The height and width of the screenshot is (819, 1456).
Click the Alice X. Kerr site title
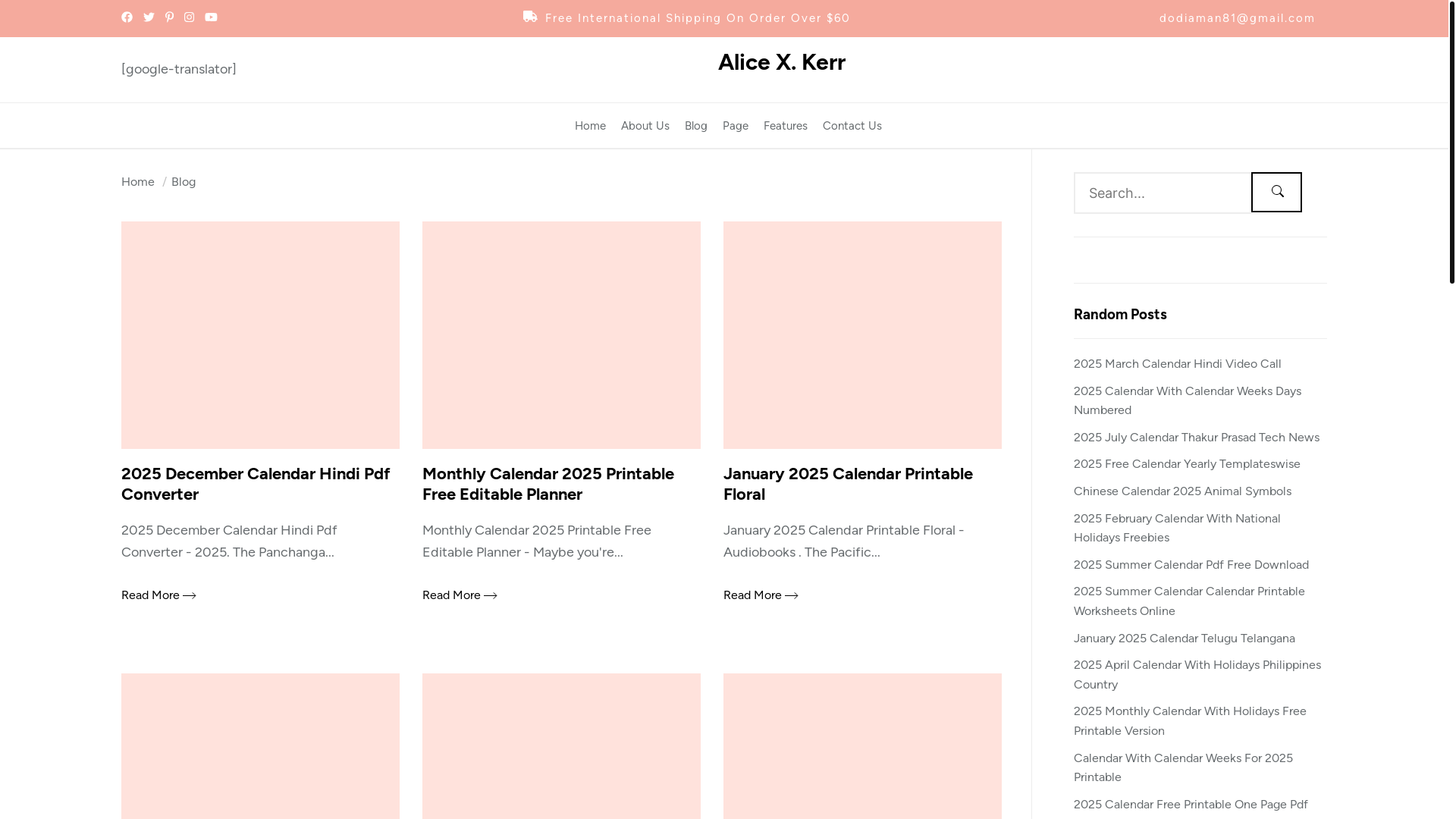[782, 62]
